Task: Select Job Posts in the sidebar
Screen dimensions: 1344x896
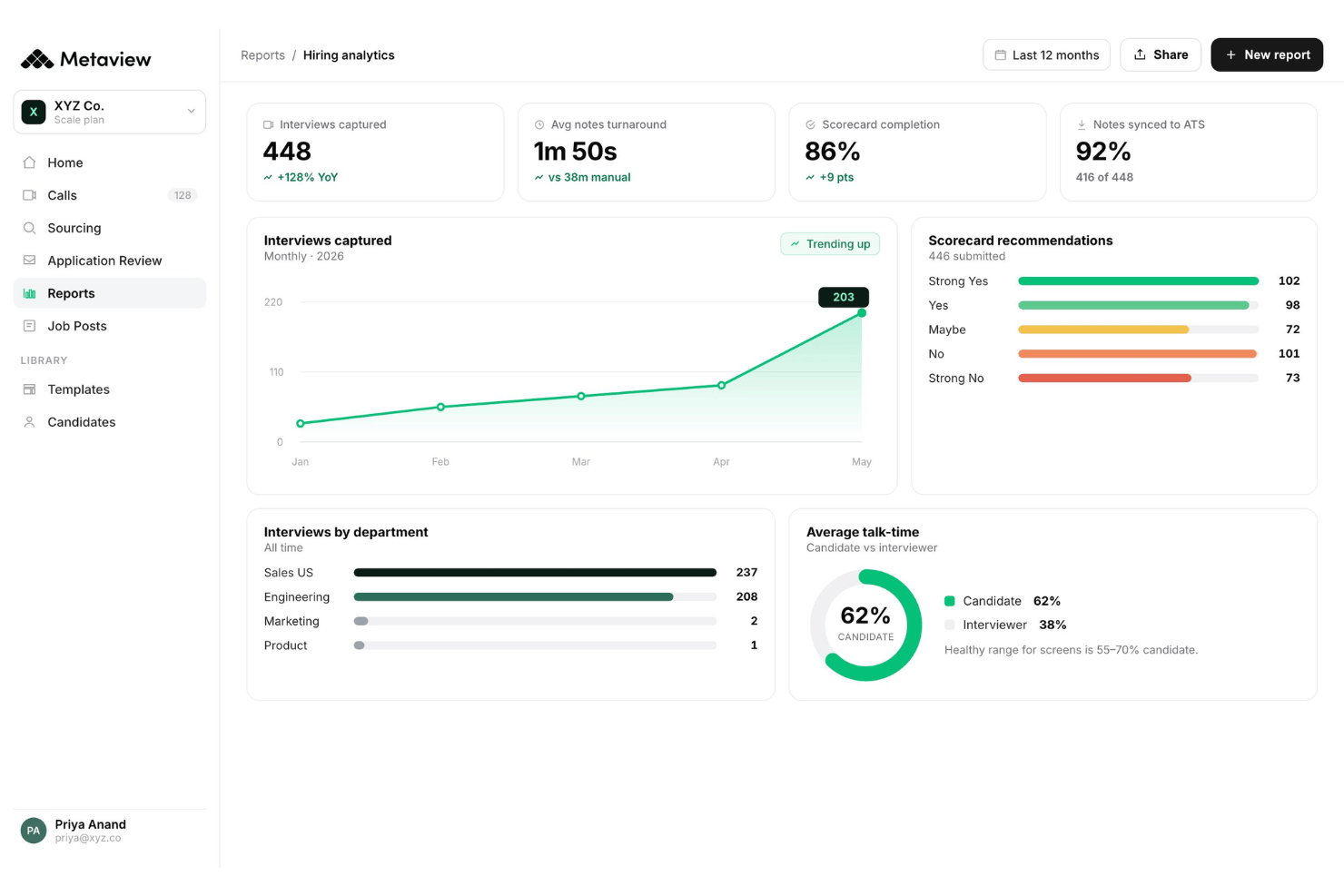Action: point(110,326)
